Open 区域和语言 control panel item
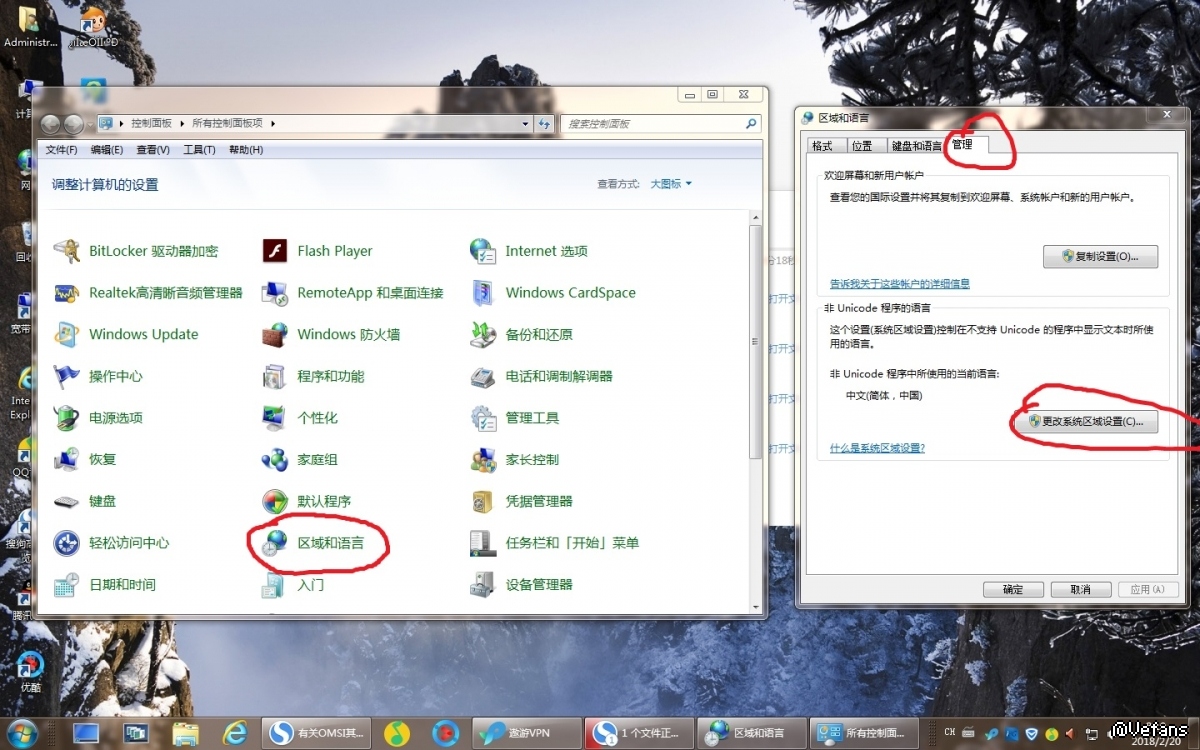Image resolution: width=1200 pixels, height=750 pixels. (x=313, y=543)
